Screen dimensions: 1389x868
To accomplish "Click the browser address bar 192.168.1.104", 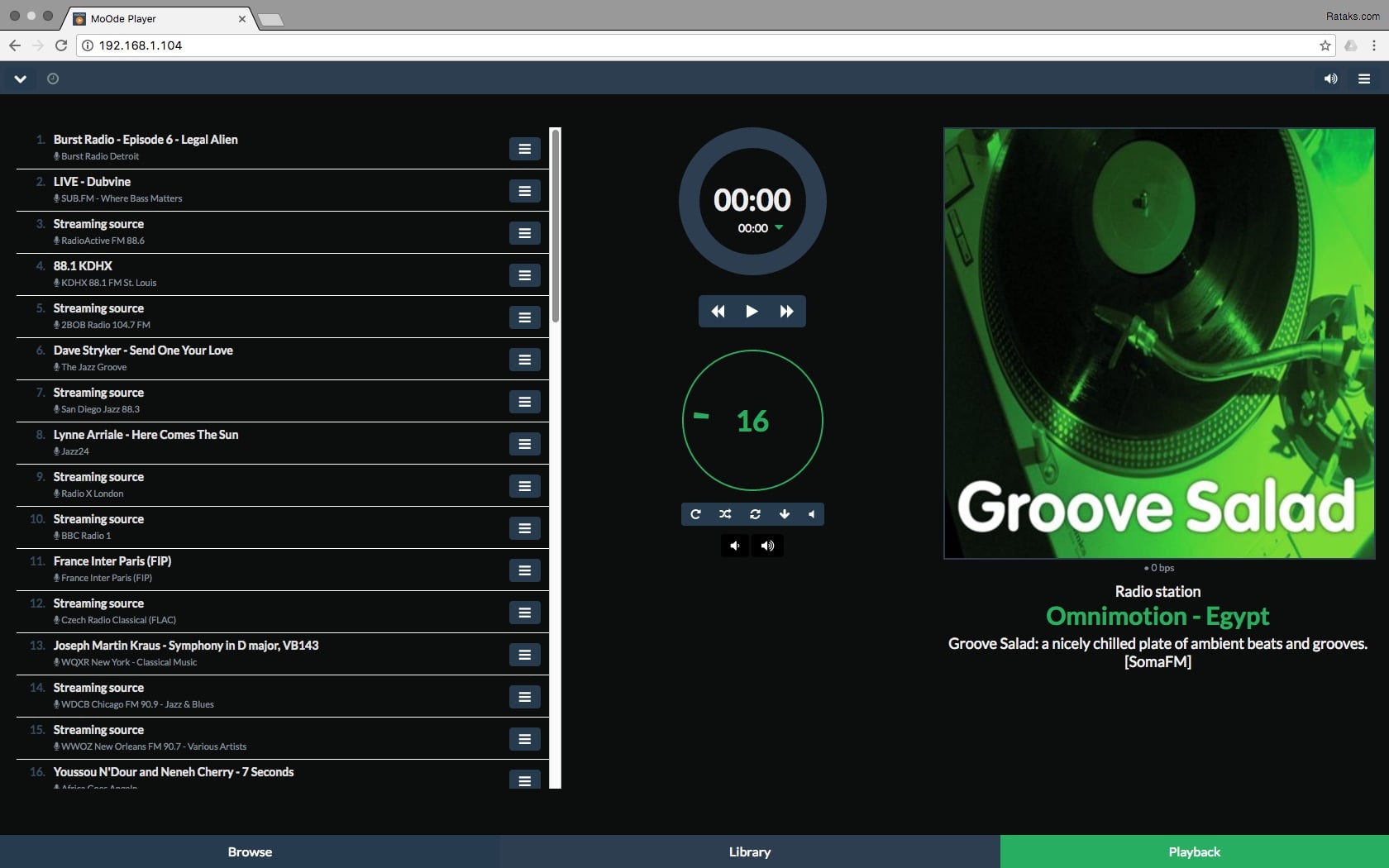I will point(703,45).
